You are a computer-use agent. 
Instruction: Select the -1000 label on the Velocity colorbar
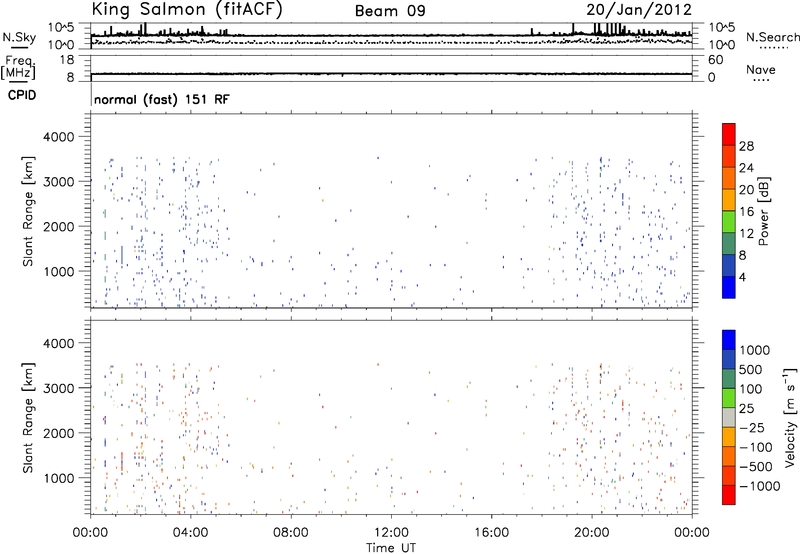point(759,486)
